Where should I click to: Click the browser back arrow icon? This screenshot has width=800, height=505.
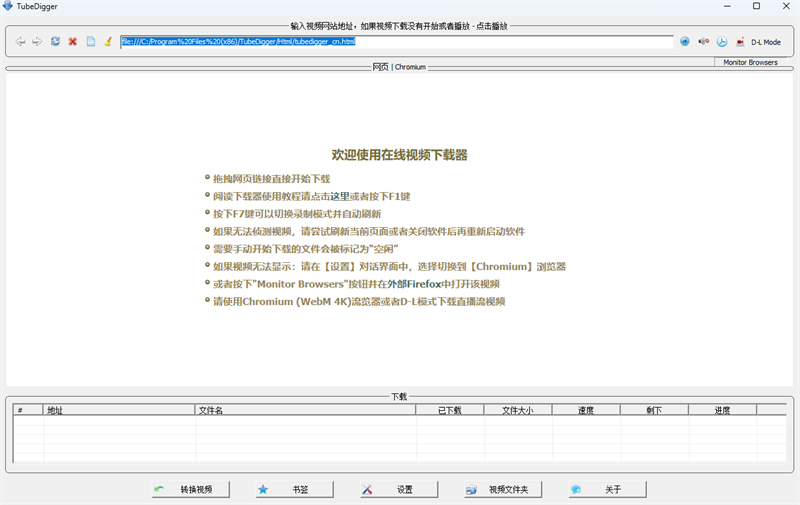coord(21,42)
